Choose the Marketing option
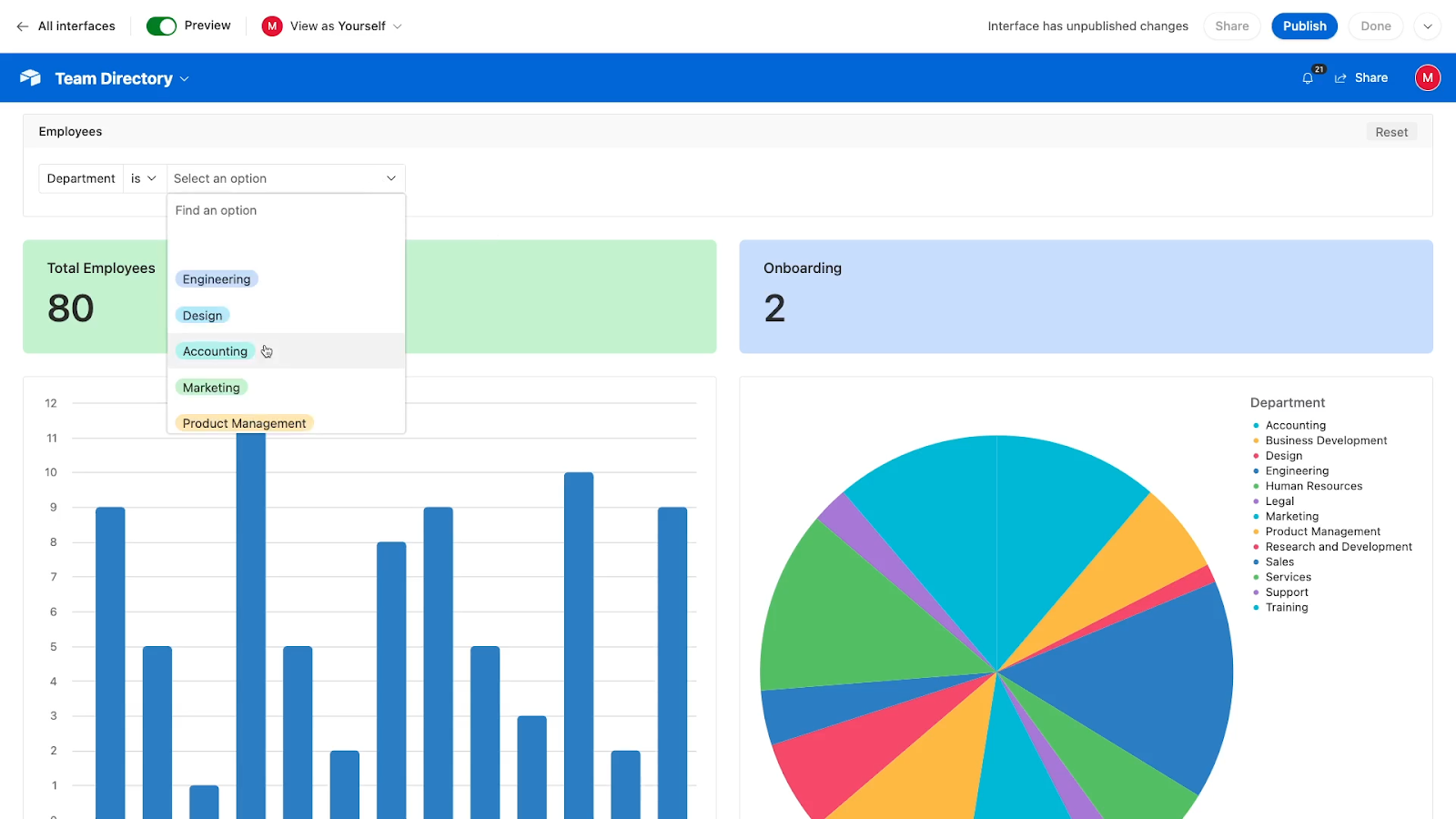 [211, 388]
